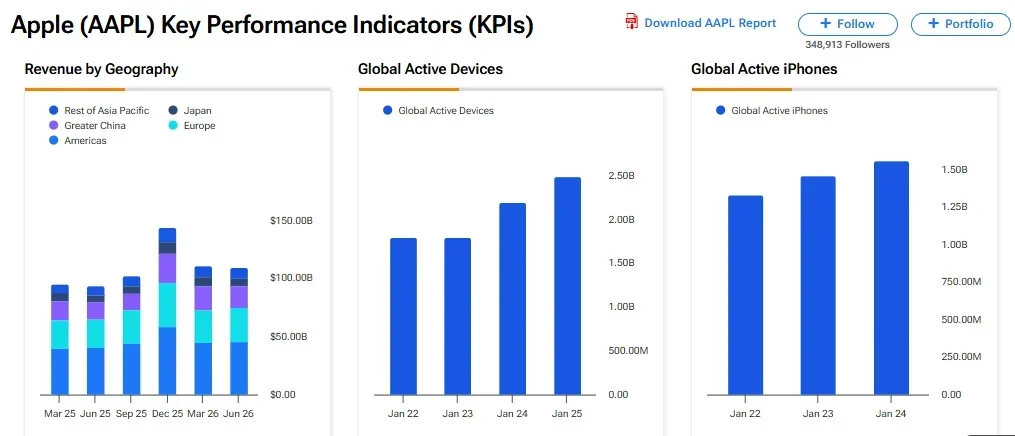Select Jan 24 bar in Global Active Devices
The image size is (1015, 436).
click(513, 299)
